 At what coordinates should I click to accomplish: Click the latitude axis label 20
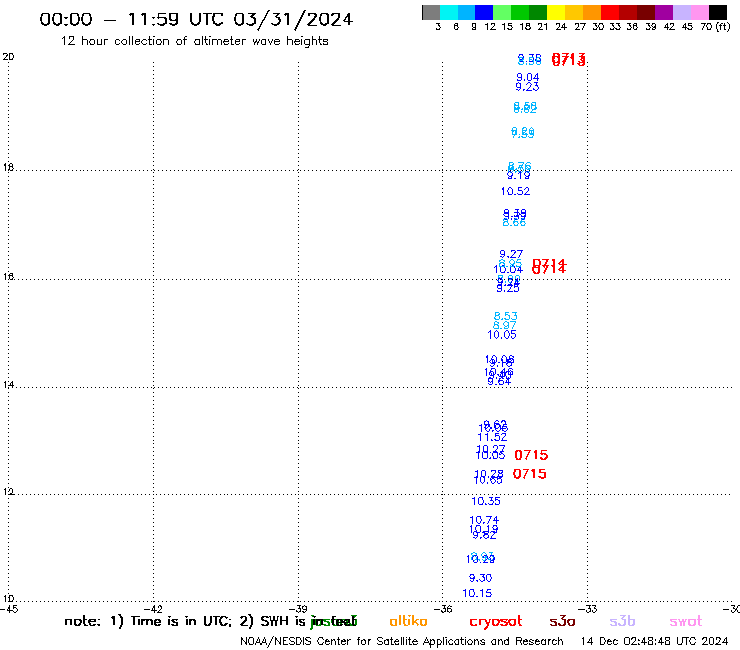pyautogui.click(x=8, y=57)
